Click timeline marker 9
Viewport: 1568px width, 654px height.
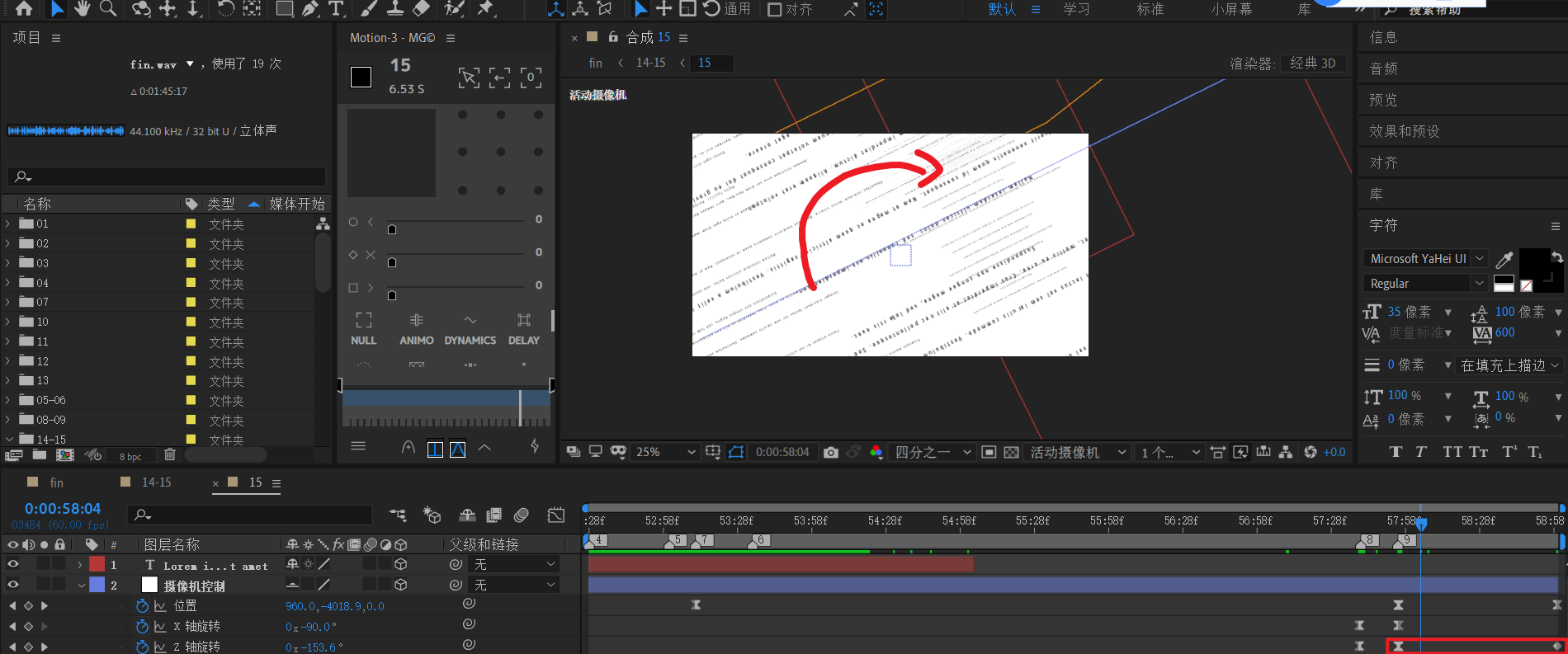coord(1406,540)
